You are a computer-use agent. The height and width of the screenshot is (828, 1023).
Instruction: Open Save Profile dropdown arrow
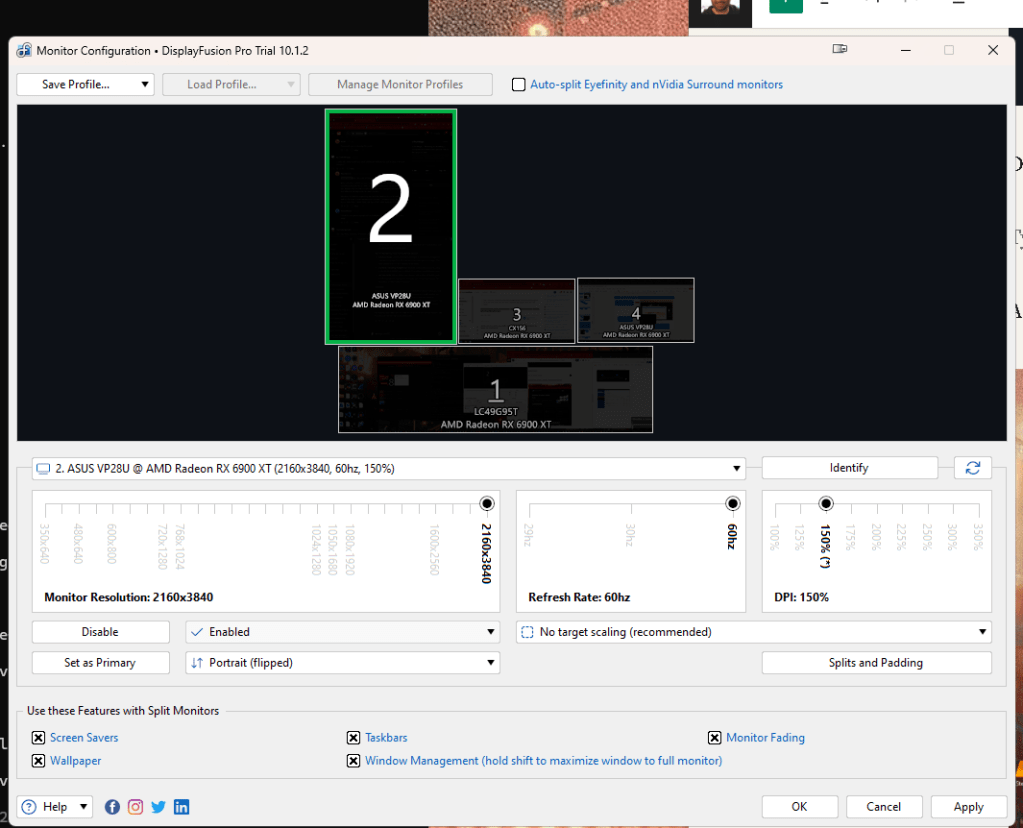[145, 84]
